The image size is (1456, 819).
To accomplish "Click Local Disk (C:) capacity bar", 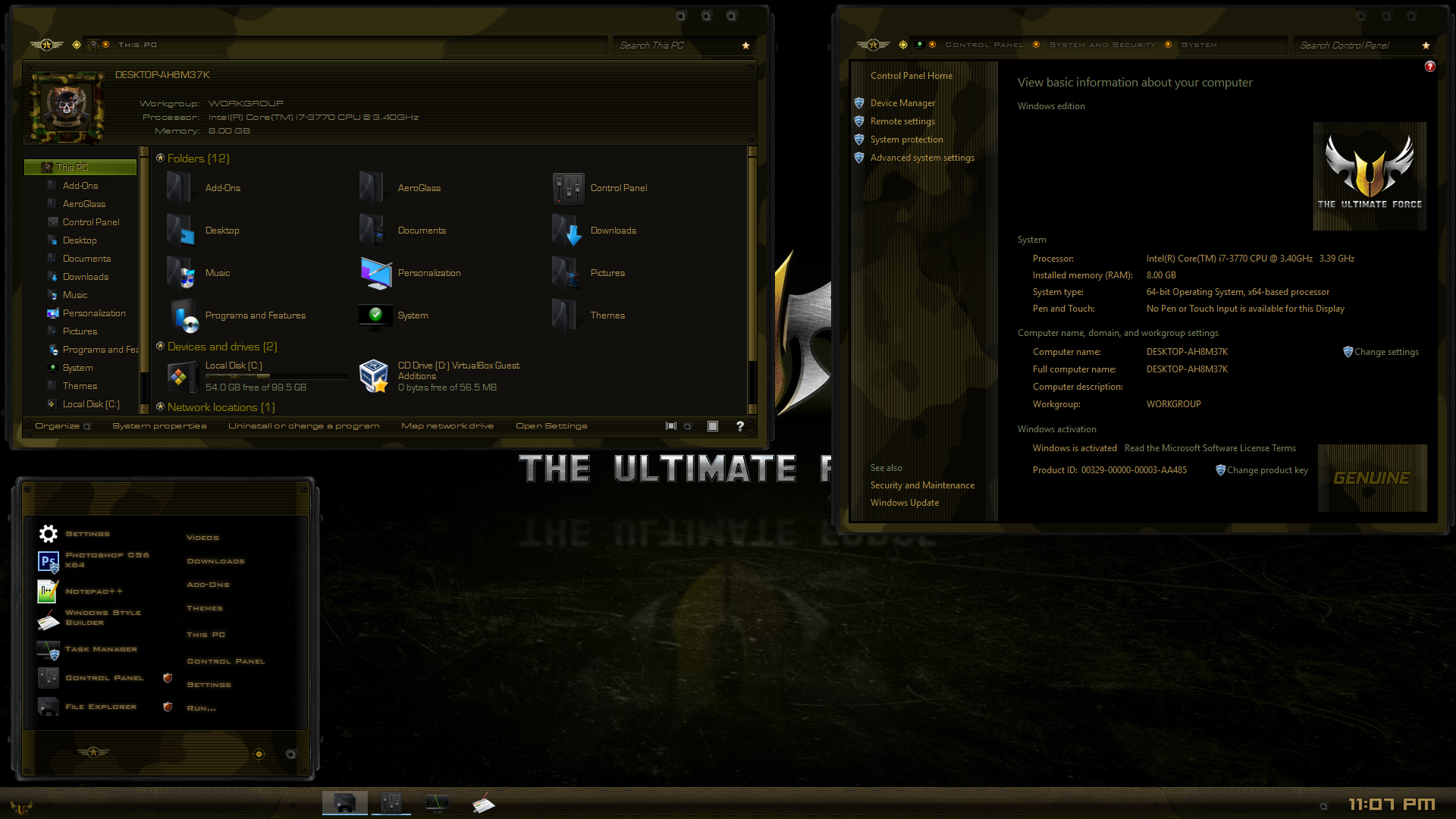I will pyautogui.click(x=276, y=376).
